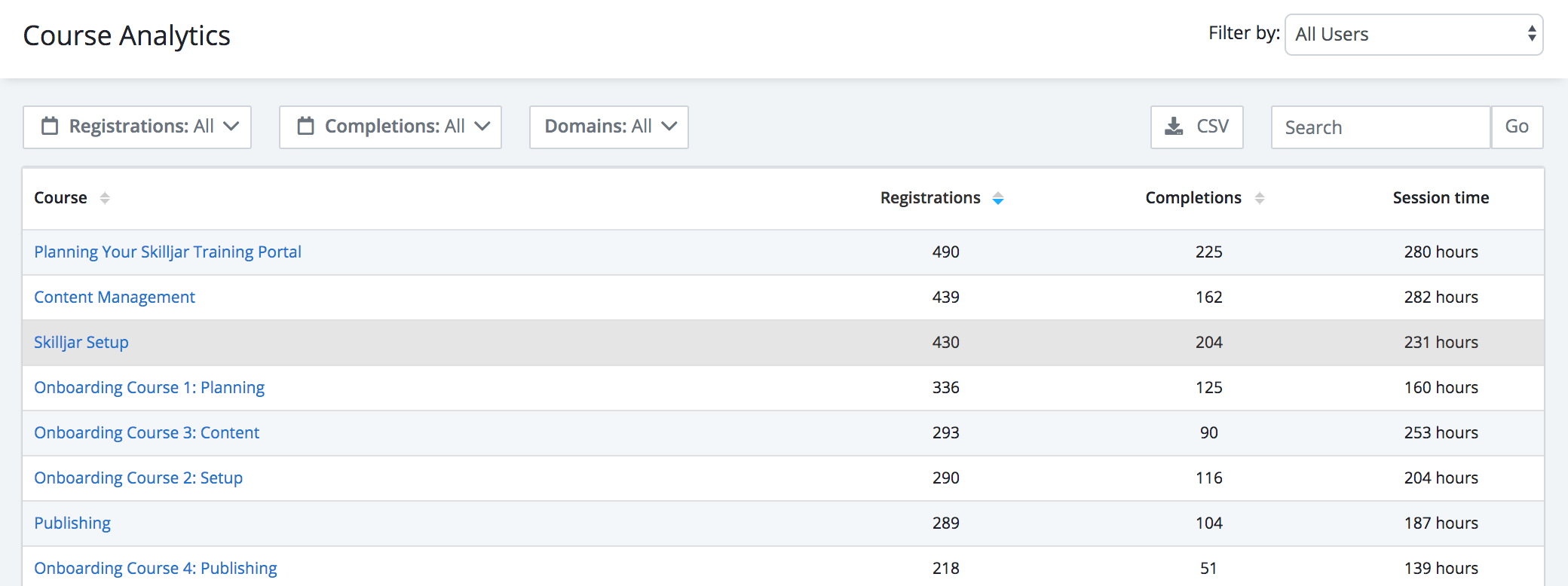Click the Search input field
The width and height of the screenshot is (1568, 586).
click(x=1381, y=127)
